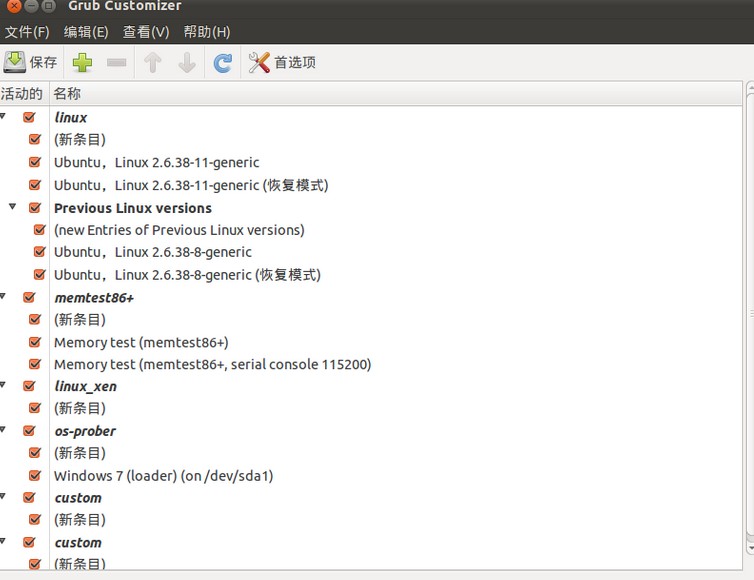
Task: Click the Active (活动的) column header
Action: point(22,93)
